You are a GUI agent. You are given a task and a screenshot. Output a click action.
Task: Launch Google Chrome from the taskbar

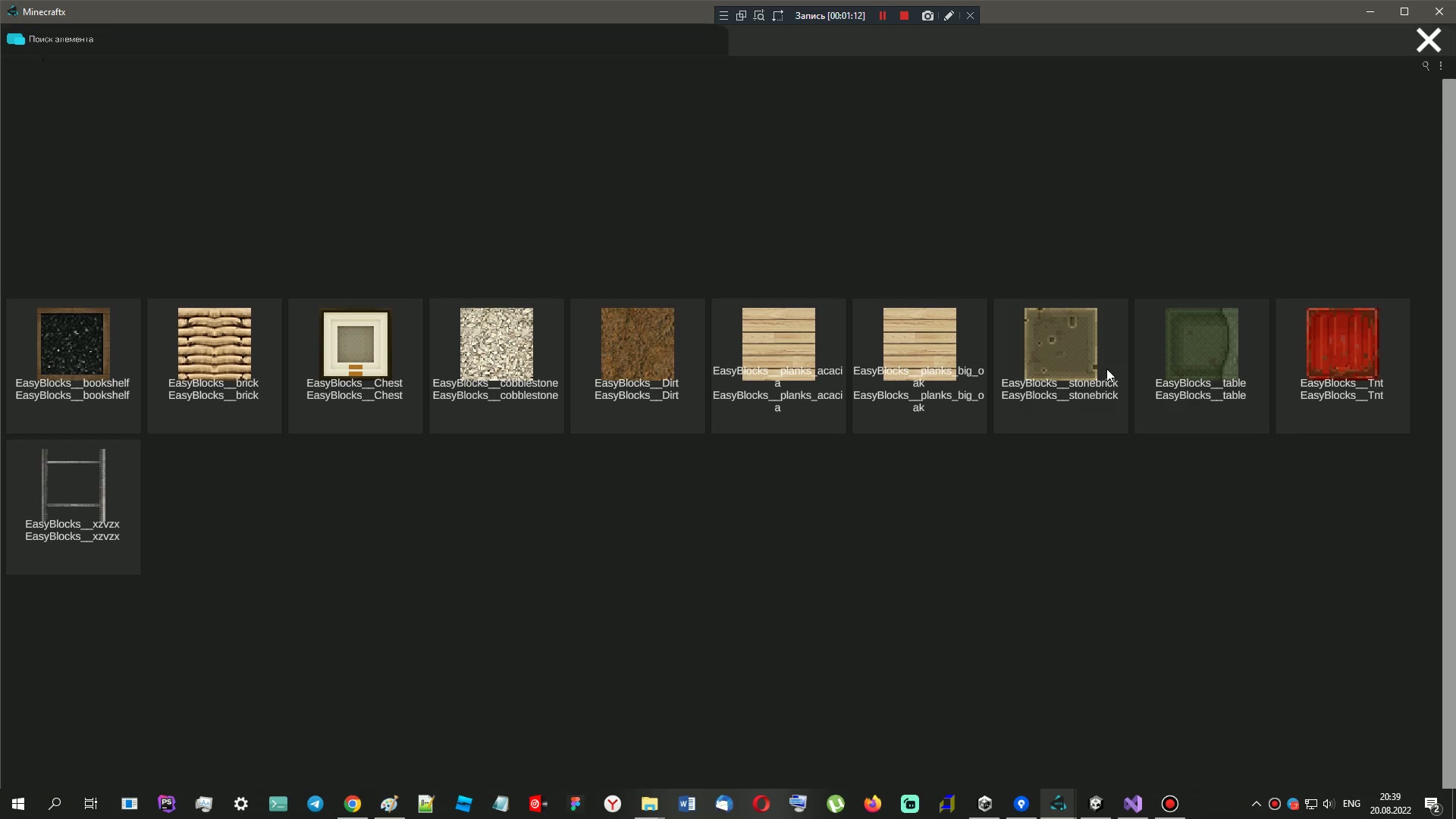(353, 804)
